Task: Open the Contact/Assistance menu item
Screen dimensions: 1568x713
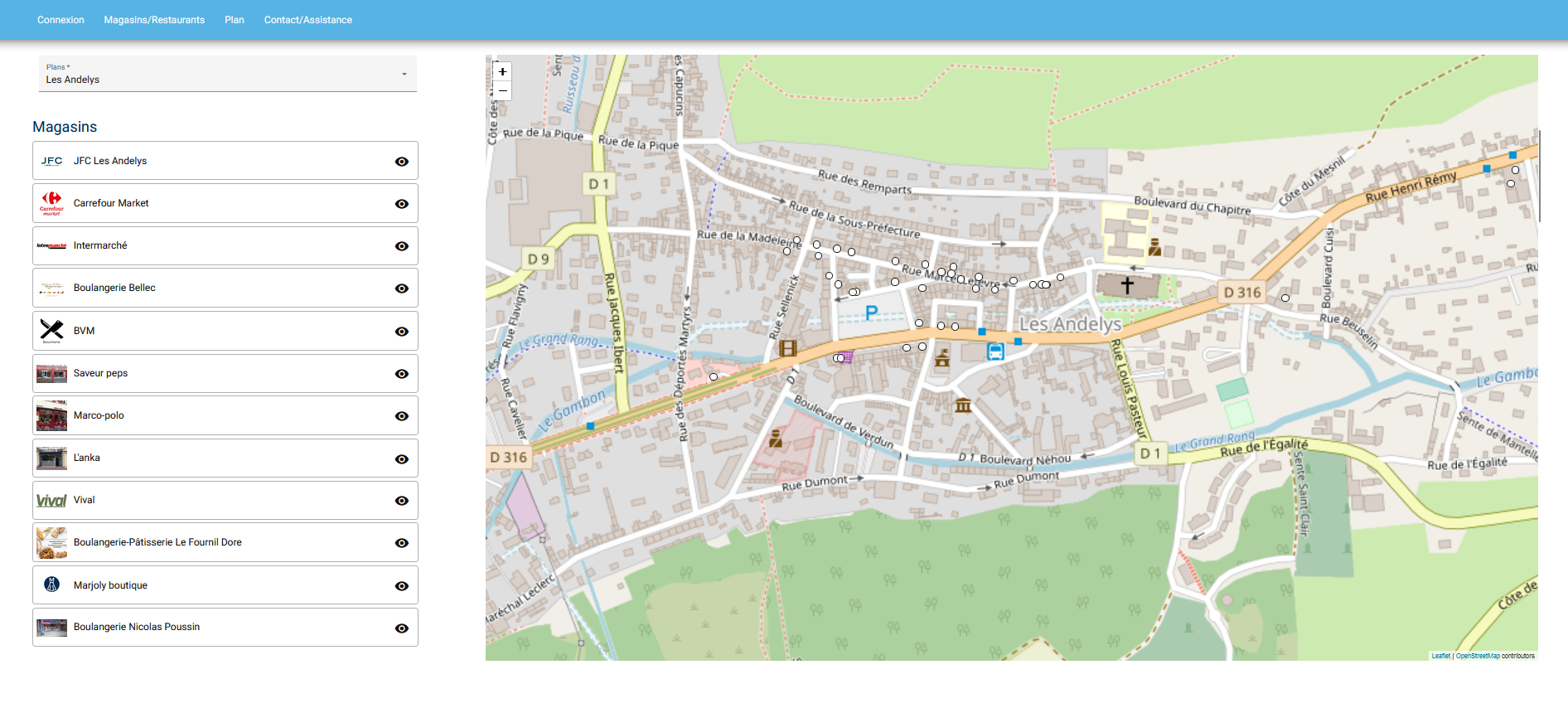Action: pyautogui.click(x=307, y=20)
